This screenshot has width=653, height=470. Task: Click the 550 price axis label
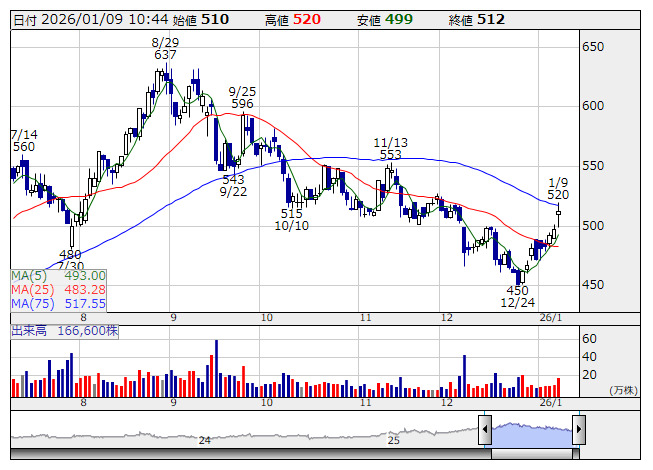tap(593, 166)
